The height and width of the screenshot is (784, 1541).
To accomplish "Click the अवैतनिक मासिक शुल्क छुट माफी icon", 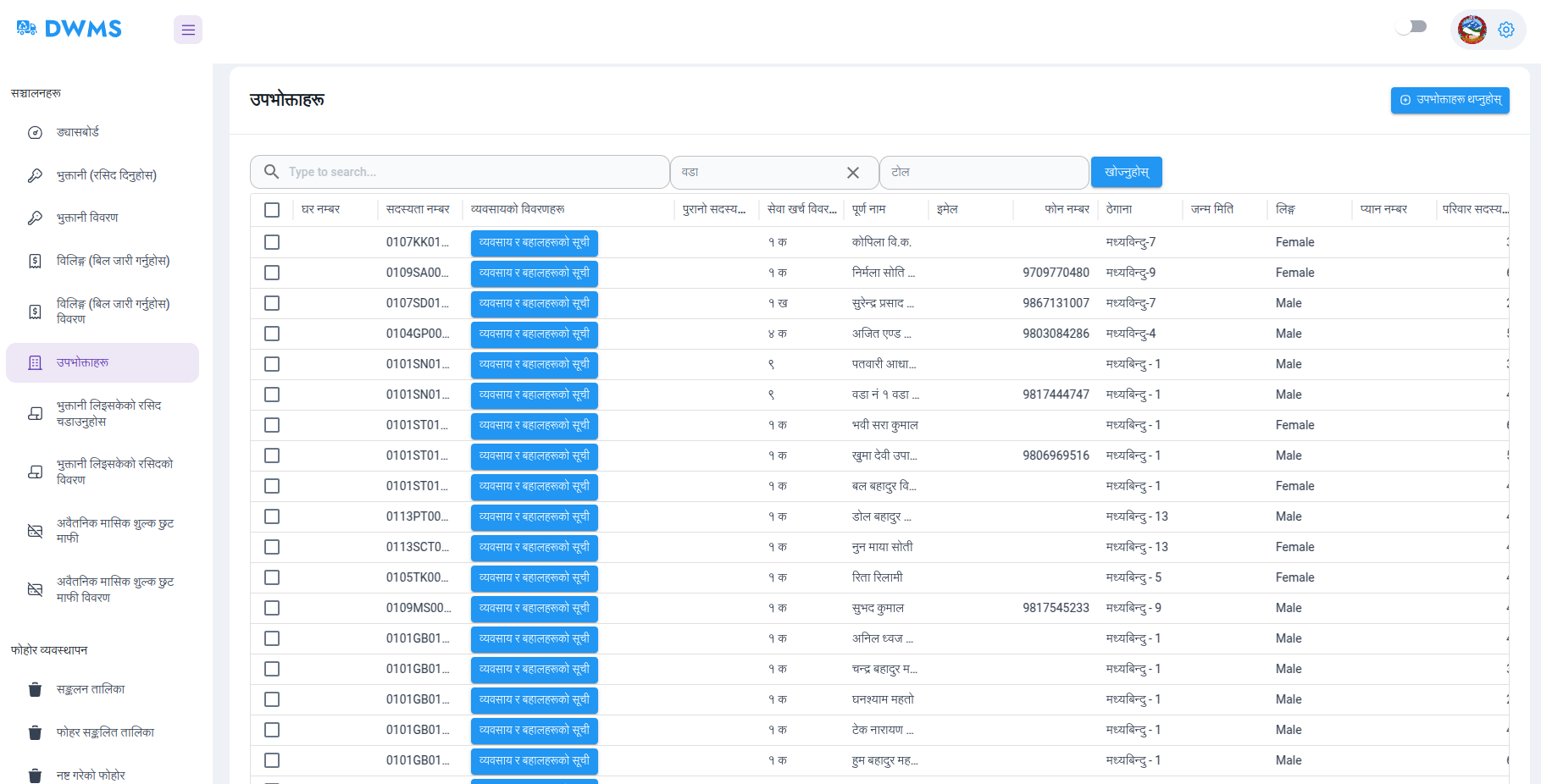I will pos(34,531).
